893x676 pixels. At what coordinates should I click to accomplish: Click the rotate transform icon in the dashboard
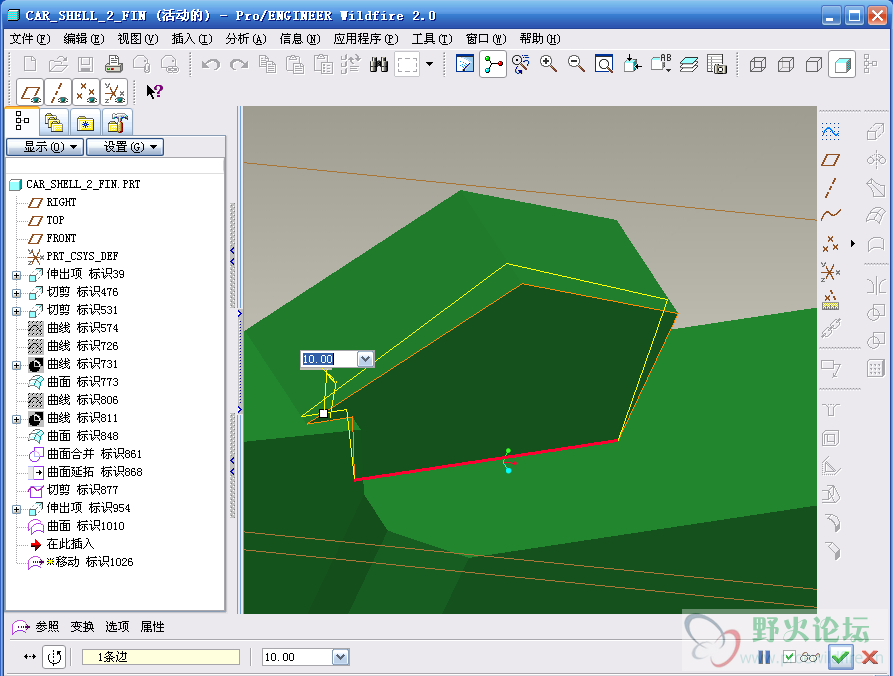pos(54,657)
